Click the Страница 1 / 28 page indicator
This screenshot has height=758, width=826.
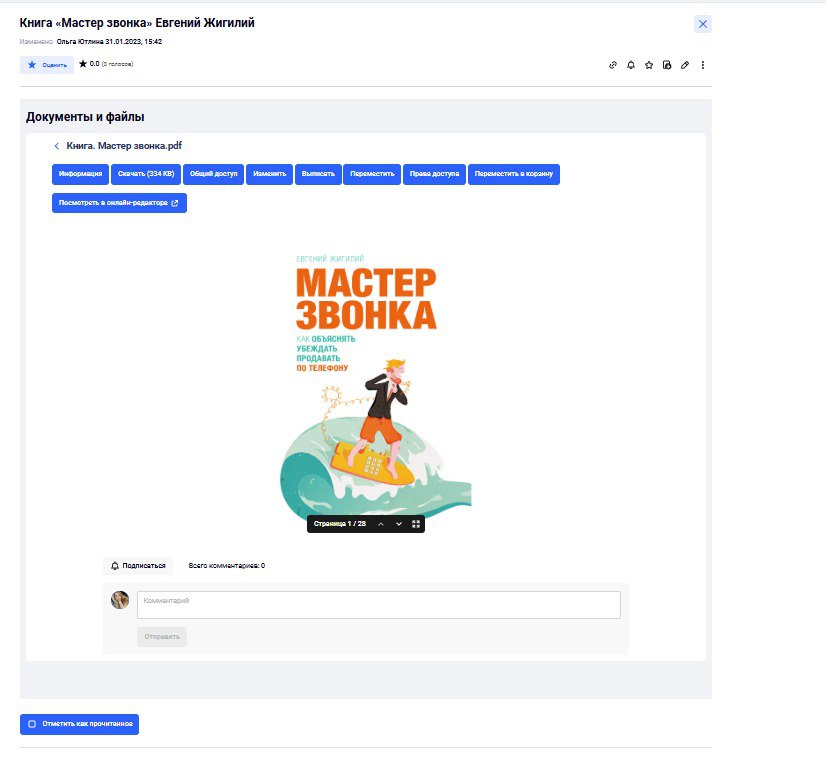point(340,524)
